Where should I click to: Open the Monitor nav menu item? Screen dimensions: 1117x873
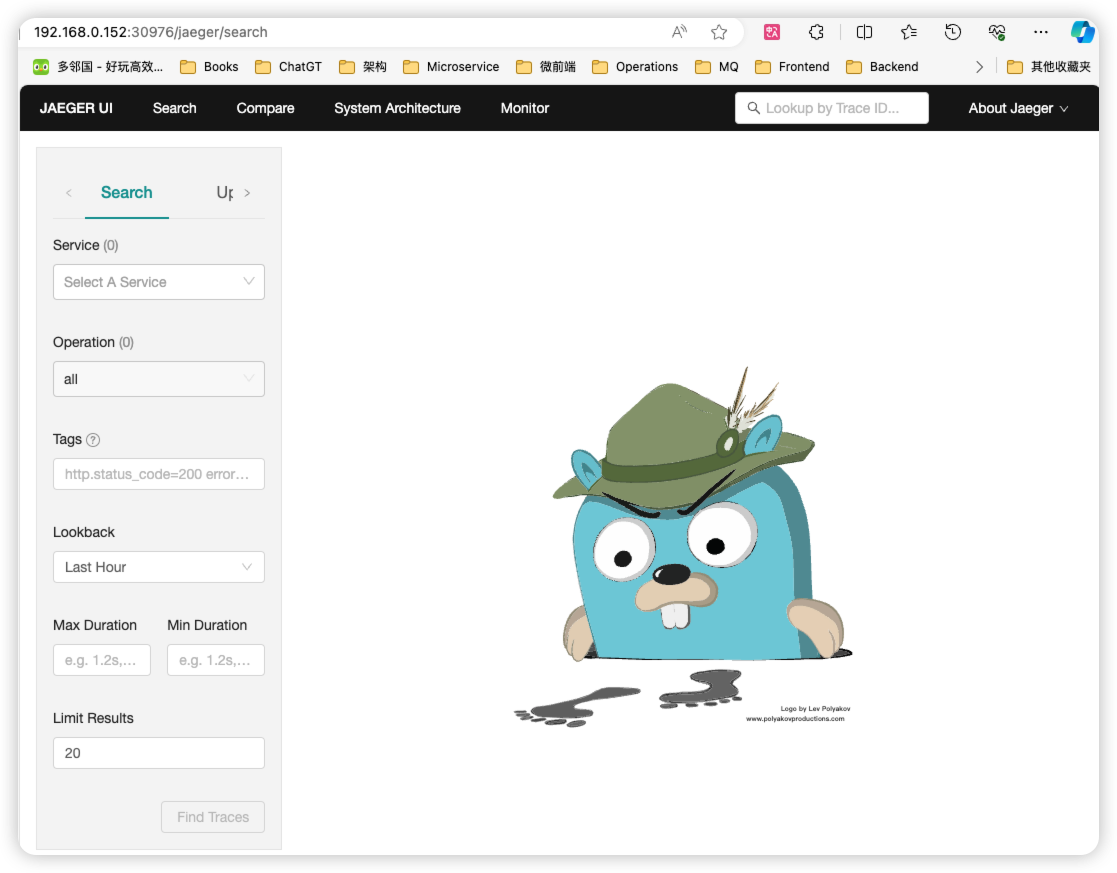point(525,108)
